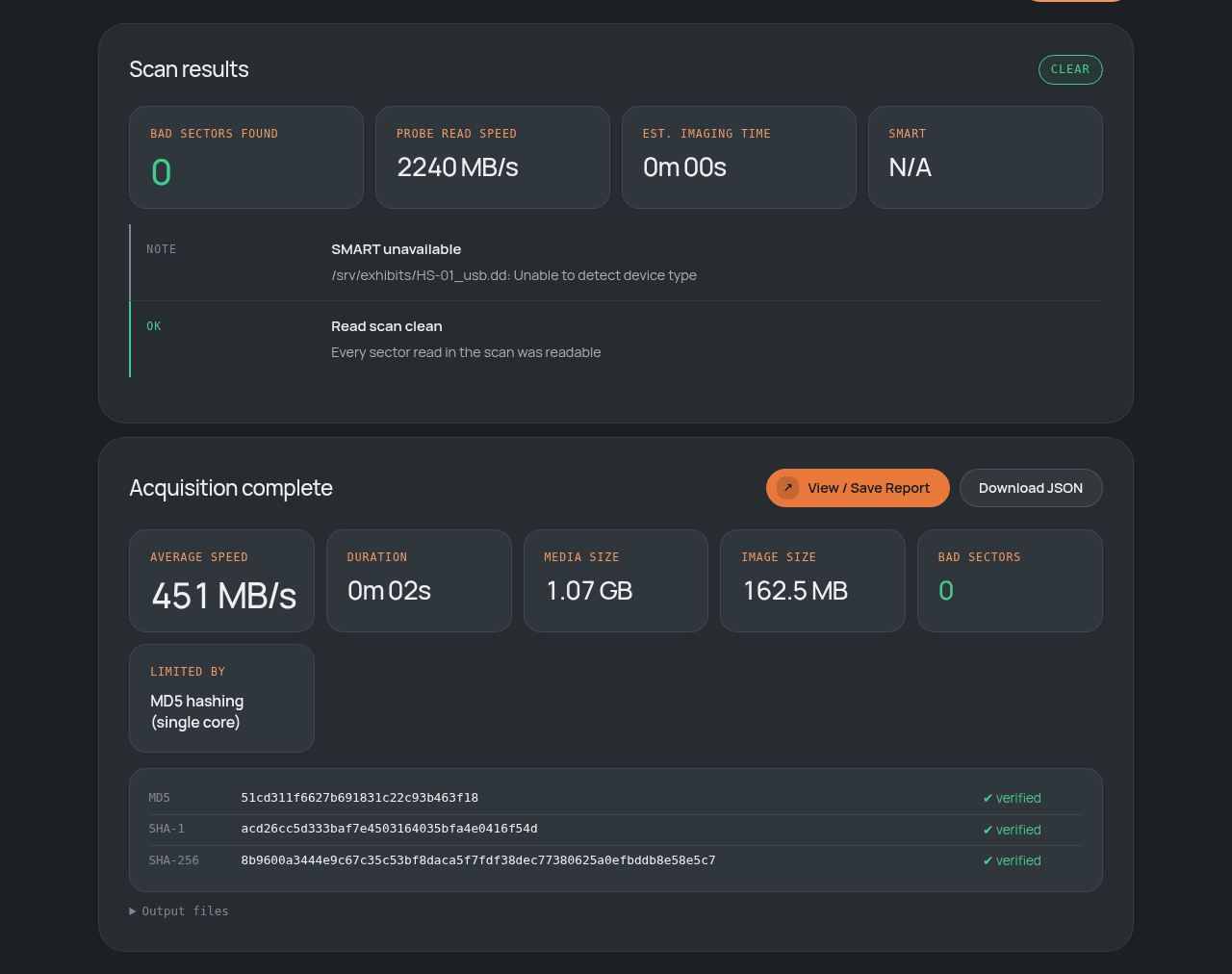Image resolution: width=1232 pixels, height=974 pixels.
Task: Clear the scan results
Action: click(x=1070, y=69)
